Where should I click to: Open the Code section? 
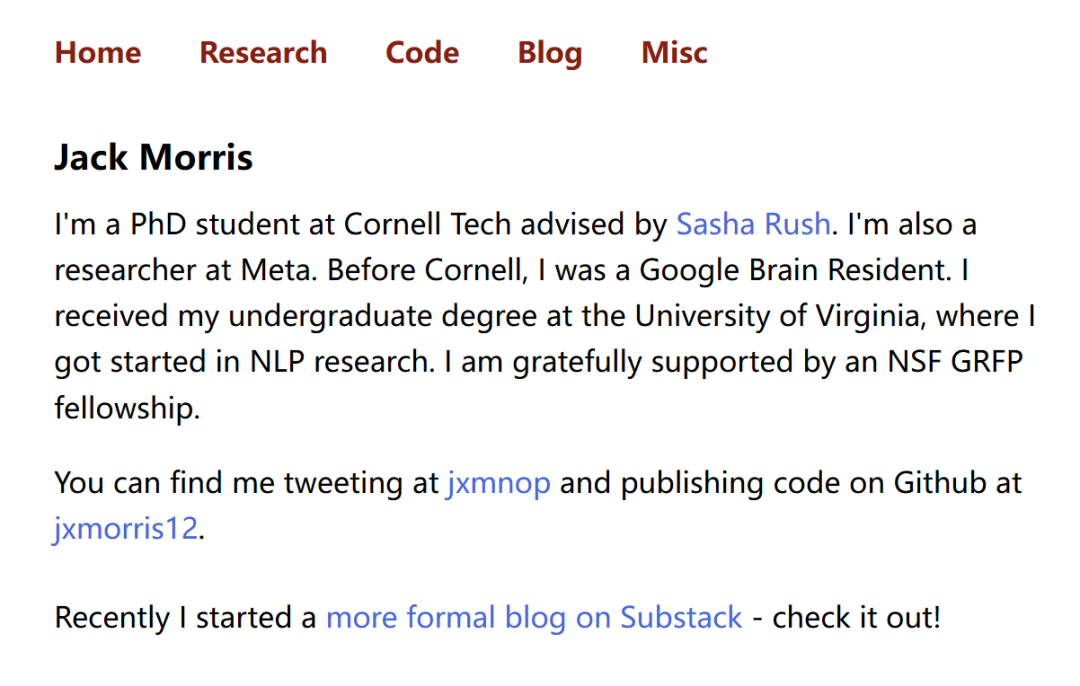(422, 53)
